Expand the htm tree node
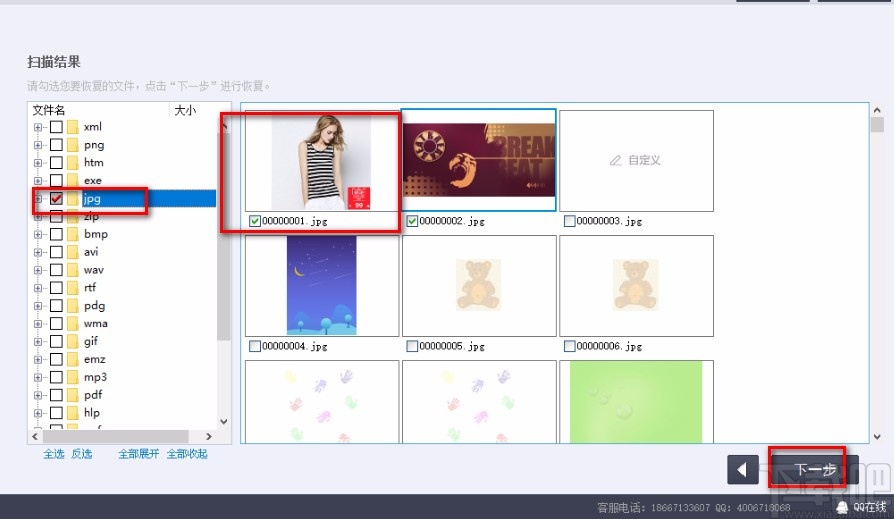The image size is (894, 519). click(x=38, y=163)
